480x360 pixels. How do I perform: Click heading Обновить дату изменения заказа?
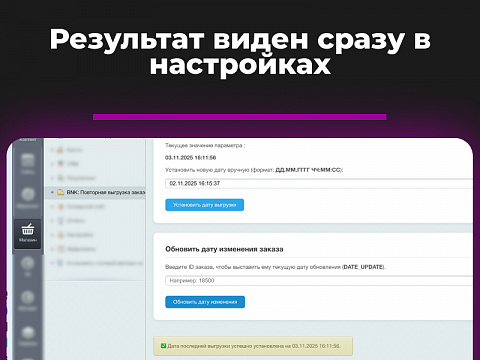(x=224, y=249)
